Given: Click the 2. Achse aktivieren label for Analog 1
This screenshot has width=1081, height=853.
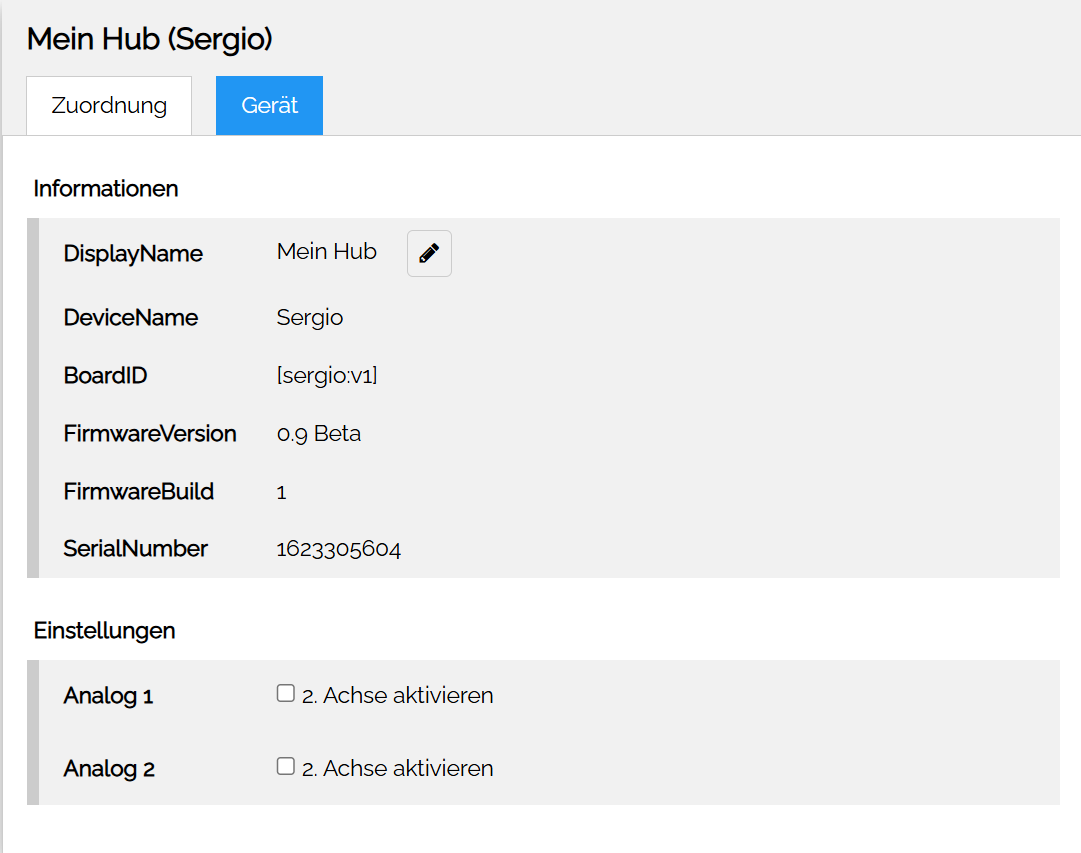Looking at the screenshot, I should tap(395, 694).
